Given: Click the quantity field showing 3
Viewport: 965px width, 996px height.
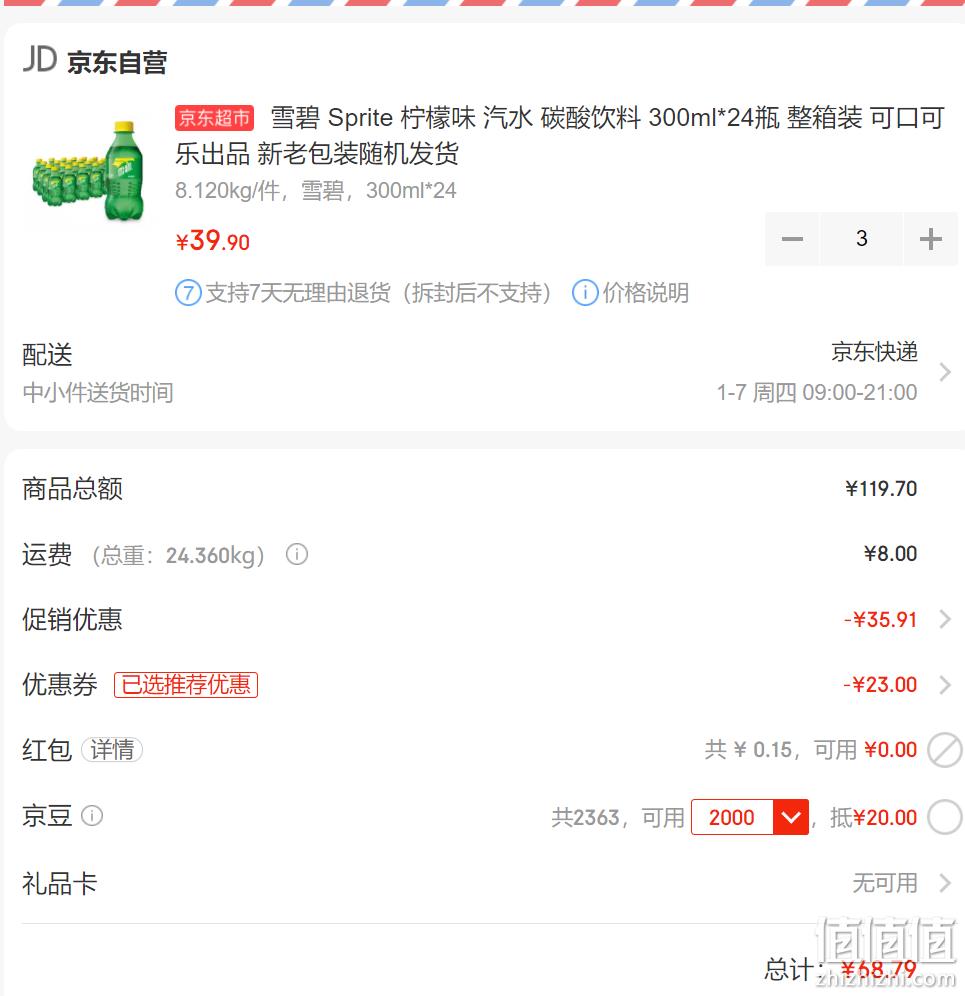Looking at the screenshot, I should [x=861, y=239].
